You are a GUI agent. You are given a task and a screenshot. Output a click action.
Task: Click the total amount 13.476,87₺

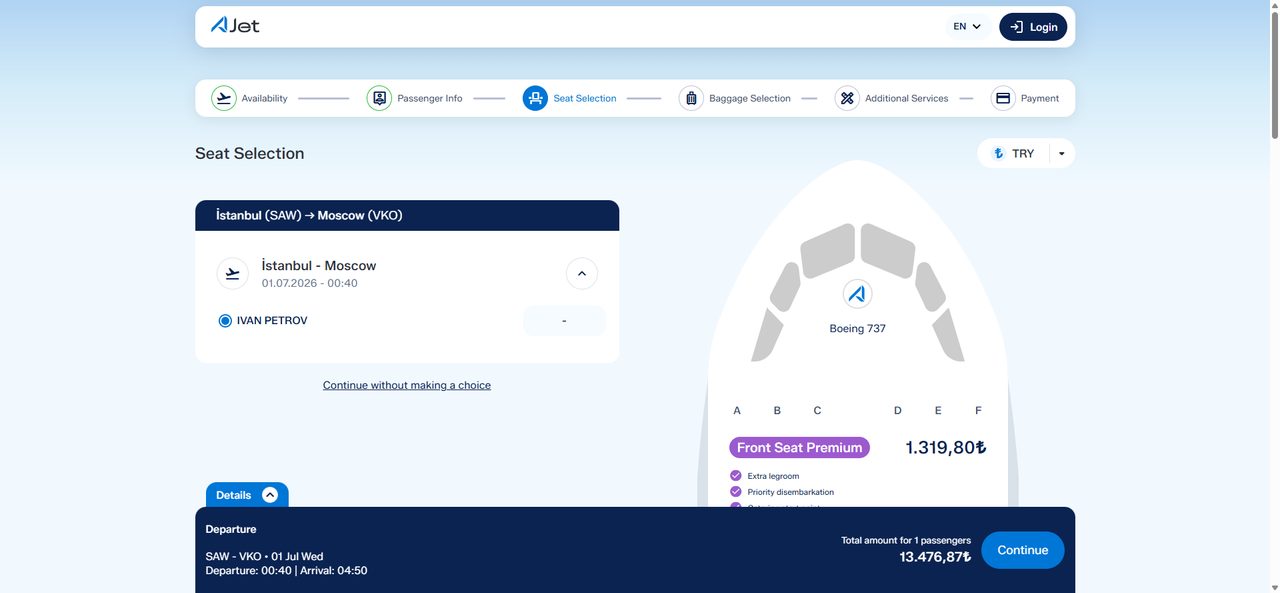[935, 557]
